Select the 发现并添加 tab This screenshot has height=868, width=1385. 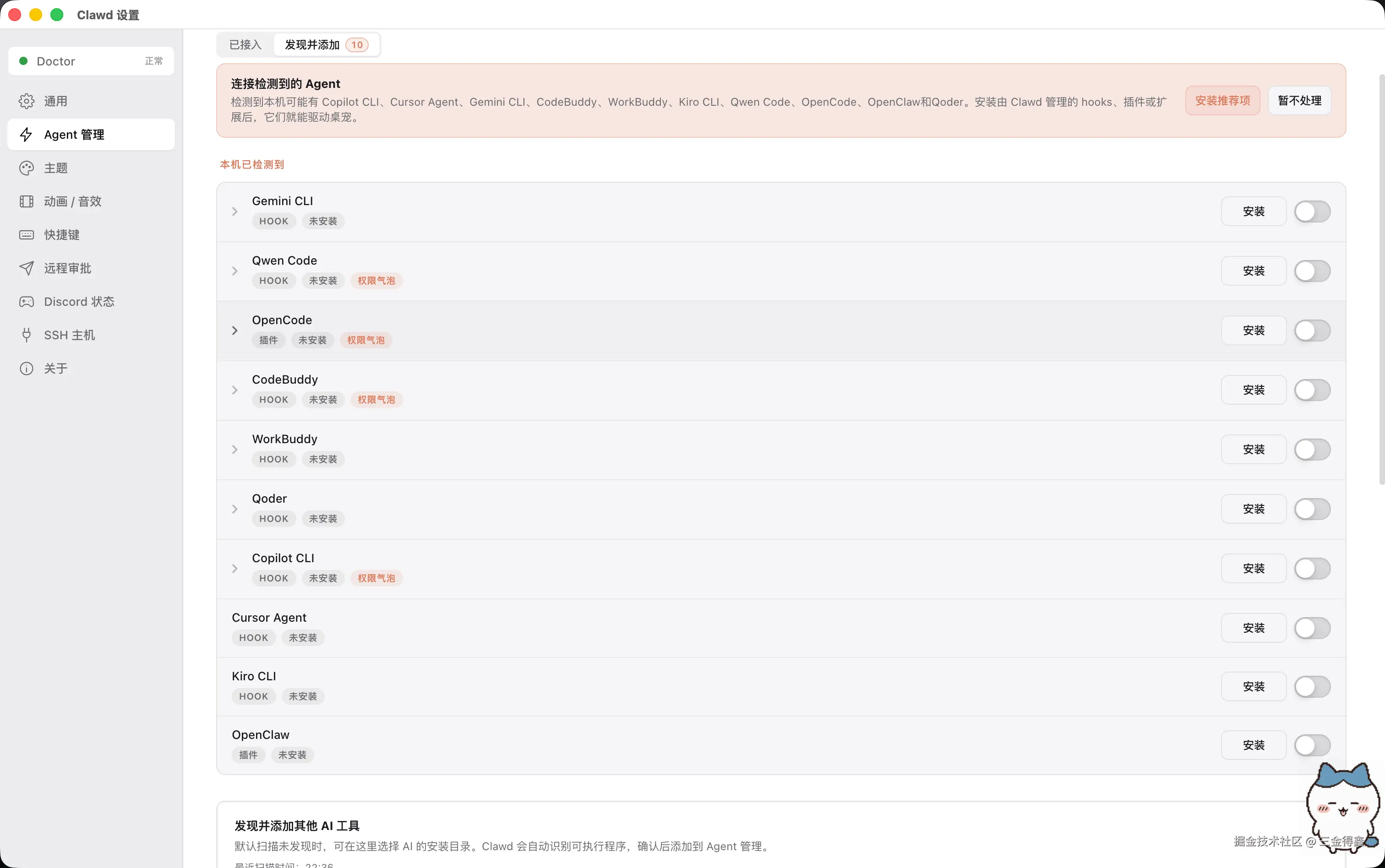point(326,45)
